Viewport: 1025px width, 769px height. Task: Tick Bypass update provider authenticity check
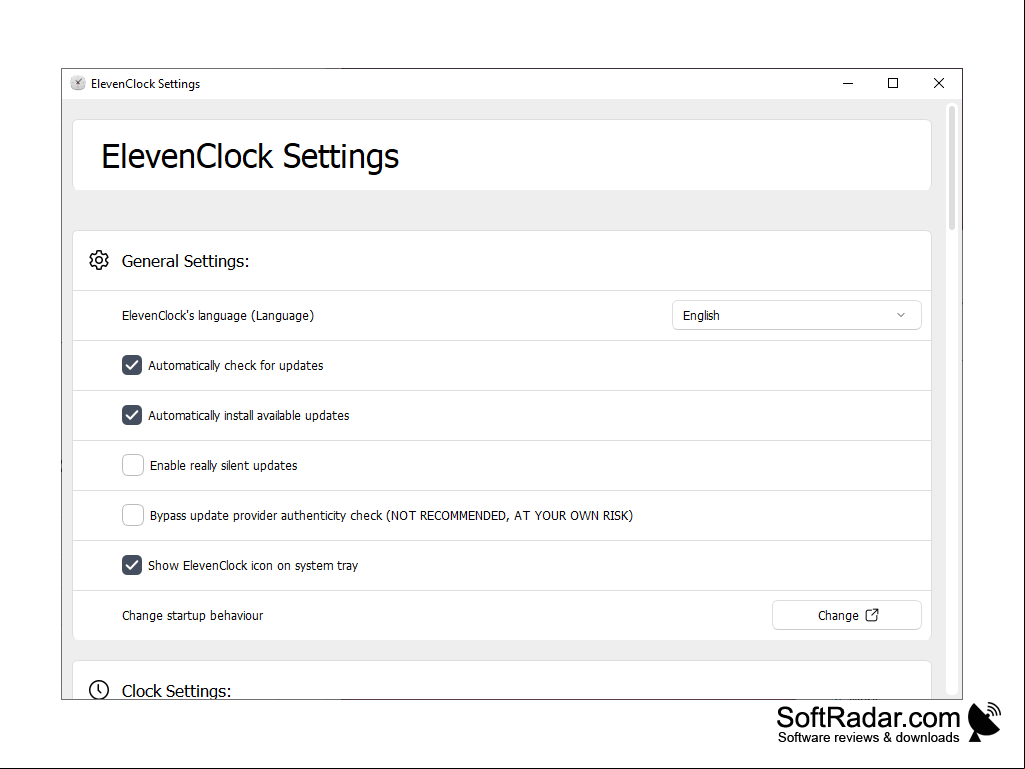133,515
